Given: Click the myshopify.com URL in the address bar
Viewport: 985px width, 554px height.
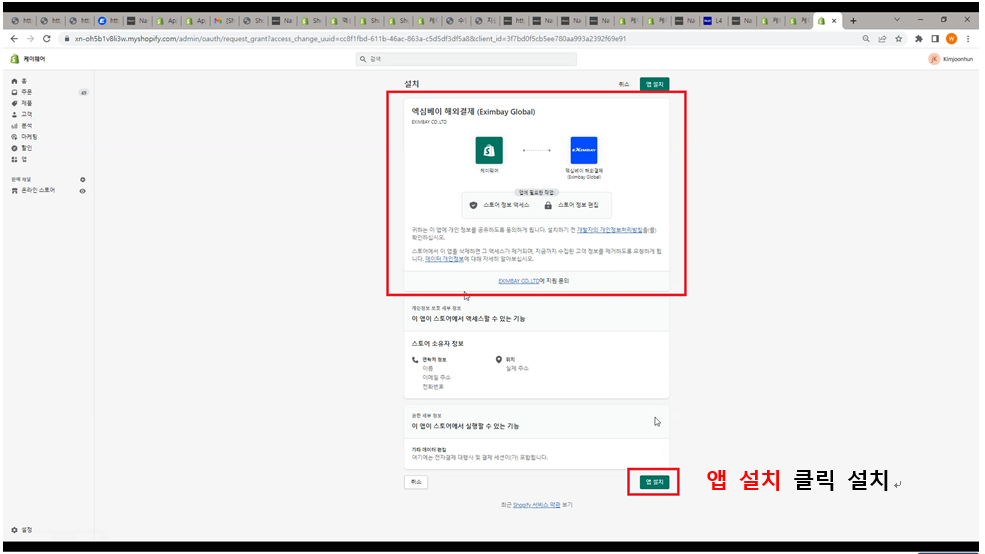Looking at the screenshot, I should [x=350, y=39].
